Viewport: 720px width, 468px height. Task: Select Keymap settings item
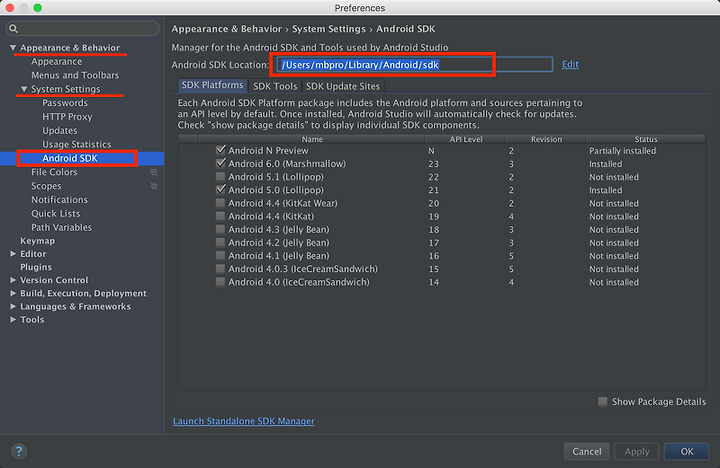click(x=37, y=241)
